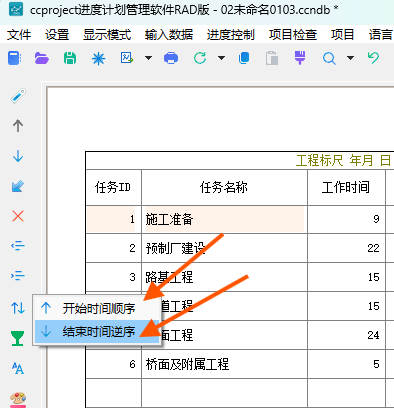Click the blue asterisk toolbar icon
The width and height of the screenshot is (394, 408).
(98, 59)
